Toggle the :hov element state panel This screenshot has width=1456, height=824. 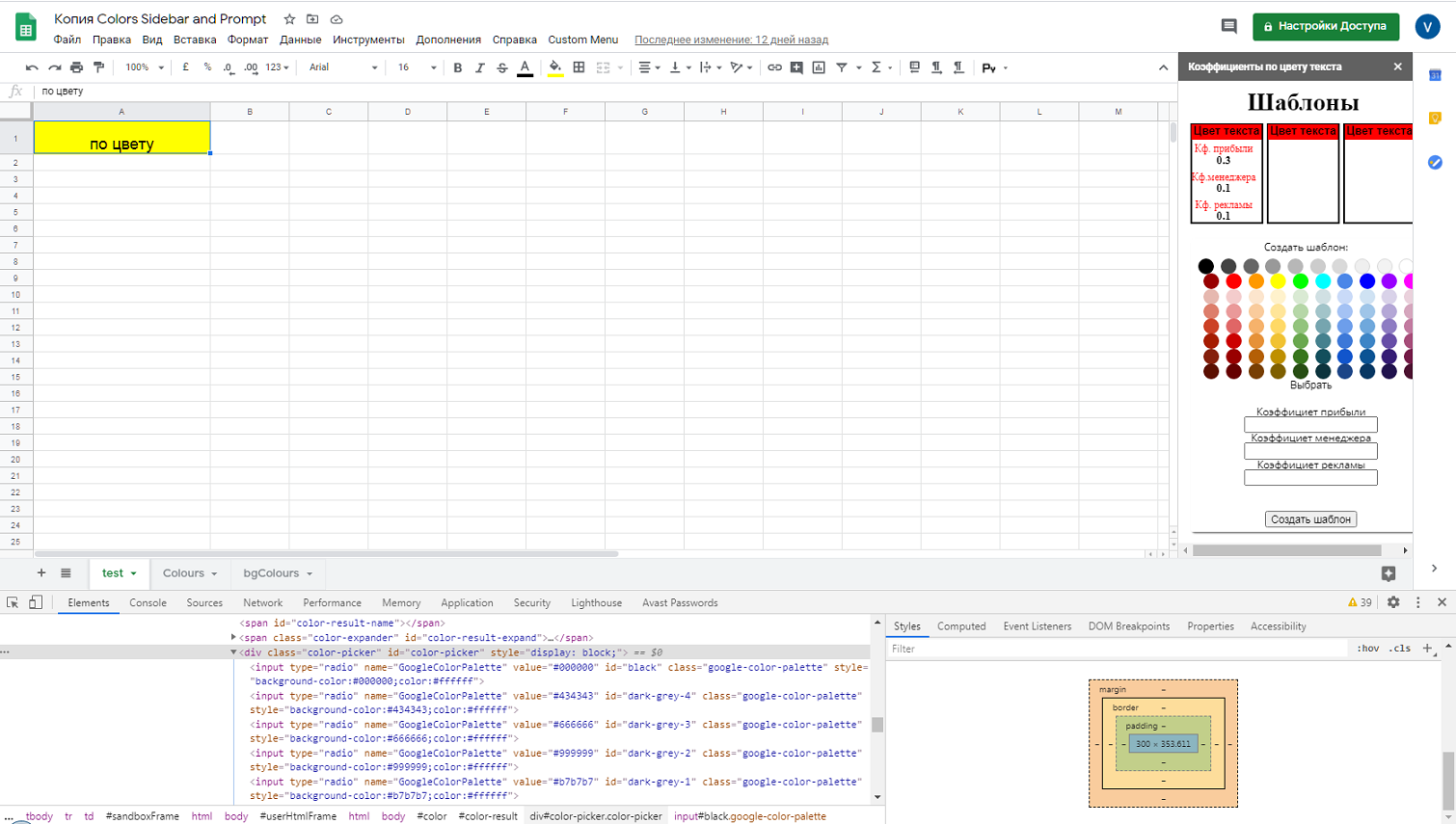coord(1367,649)
